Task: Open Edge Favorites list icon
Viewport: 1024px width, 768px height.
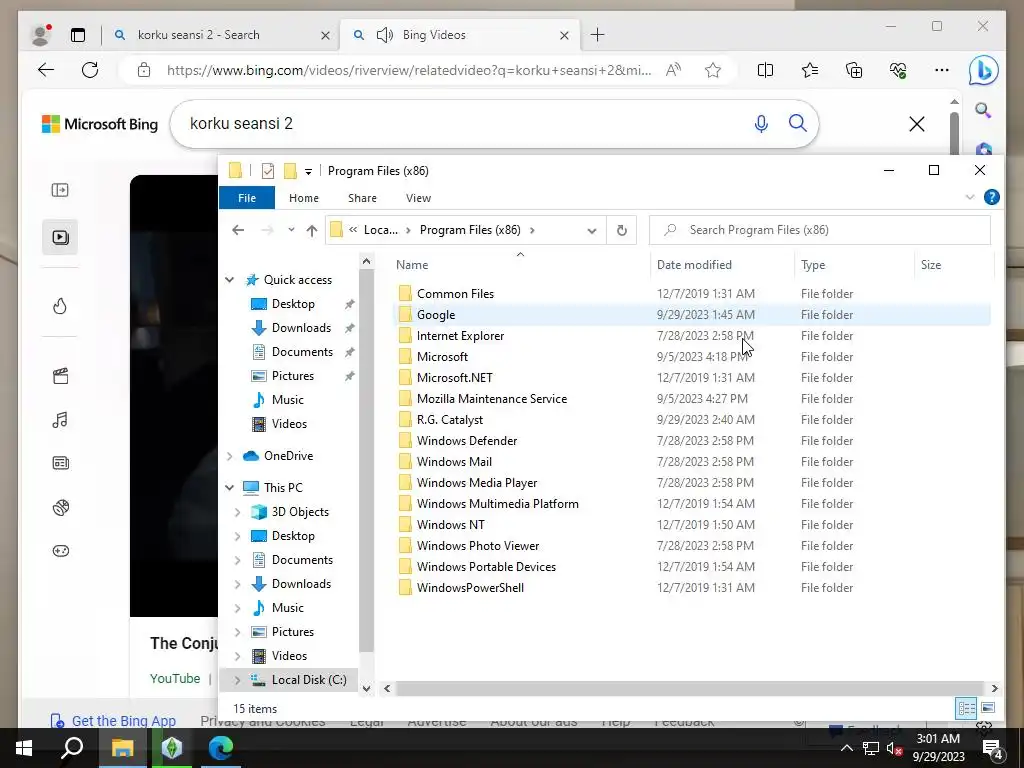Action: [x=810, y=70]
